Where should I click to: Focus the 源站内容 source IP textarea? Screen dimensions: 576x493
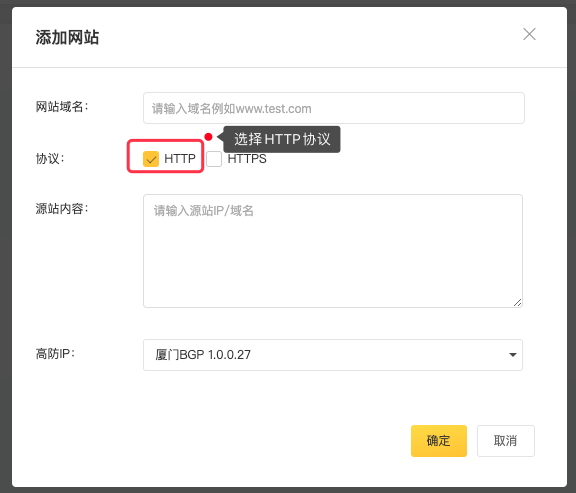tap(333, 251)
